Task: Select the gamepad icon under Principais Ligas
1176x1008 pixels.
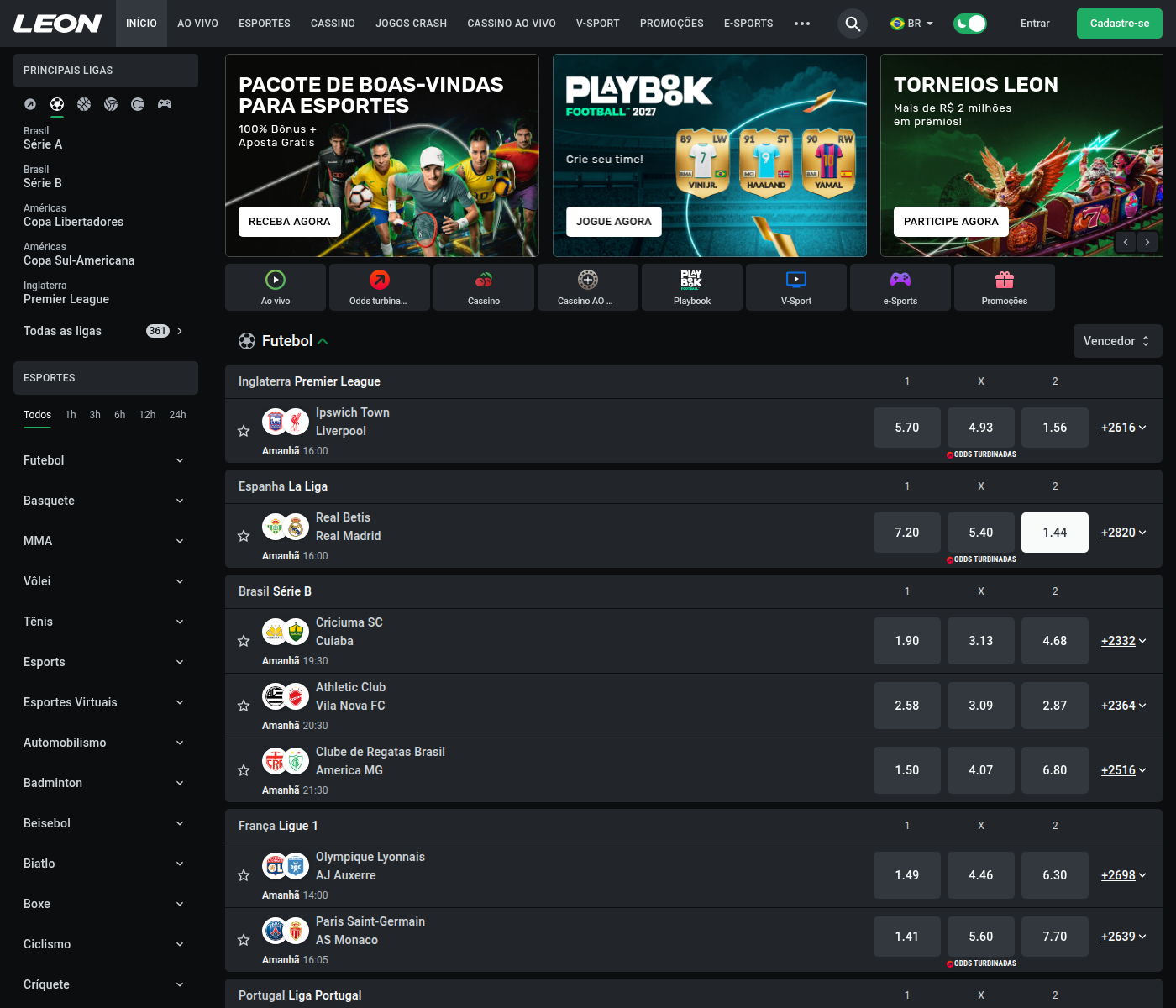Action: 165,104
